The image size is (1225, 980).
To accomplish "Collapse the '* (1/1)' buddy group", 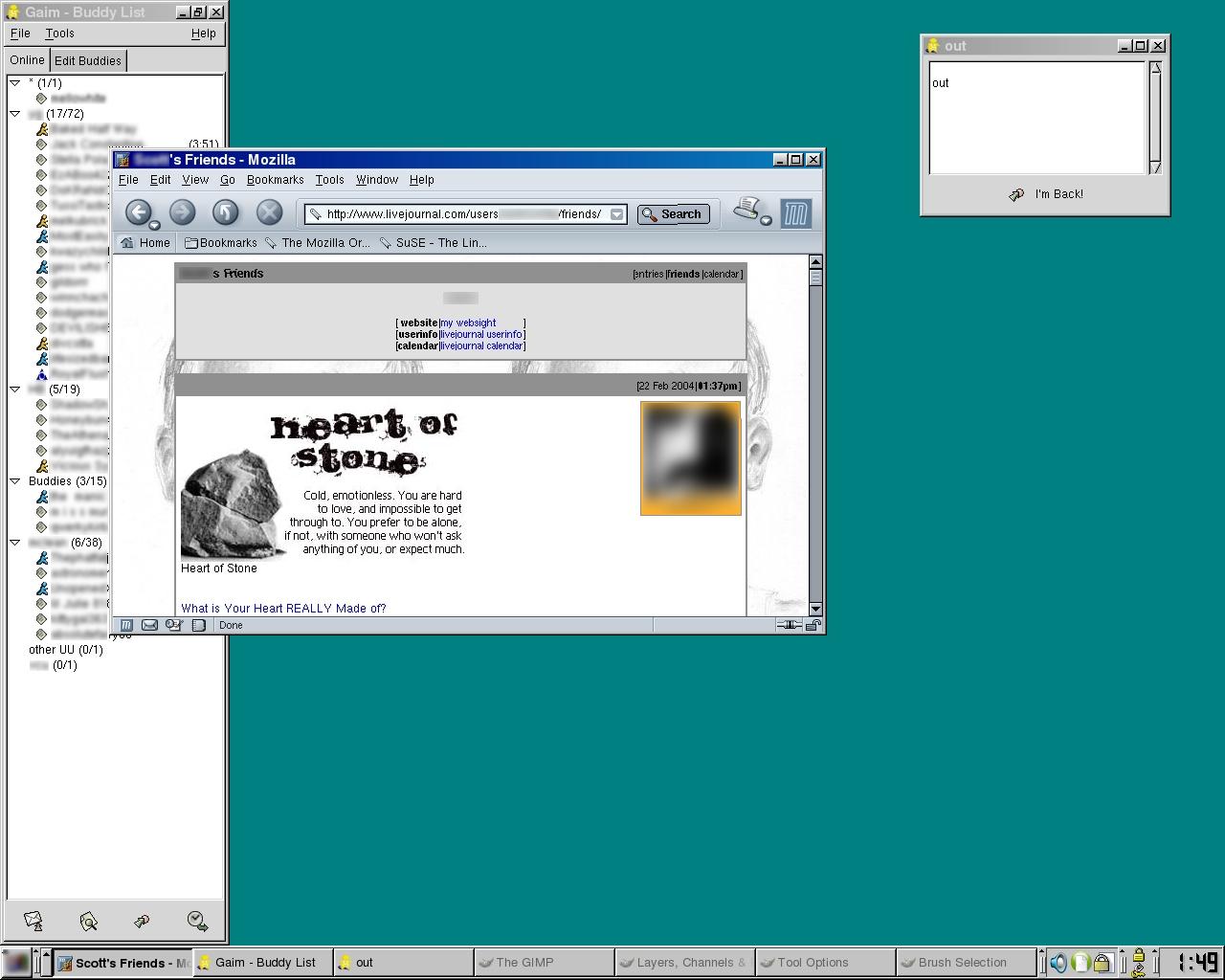I will click(x=15, y=83).
